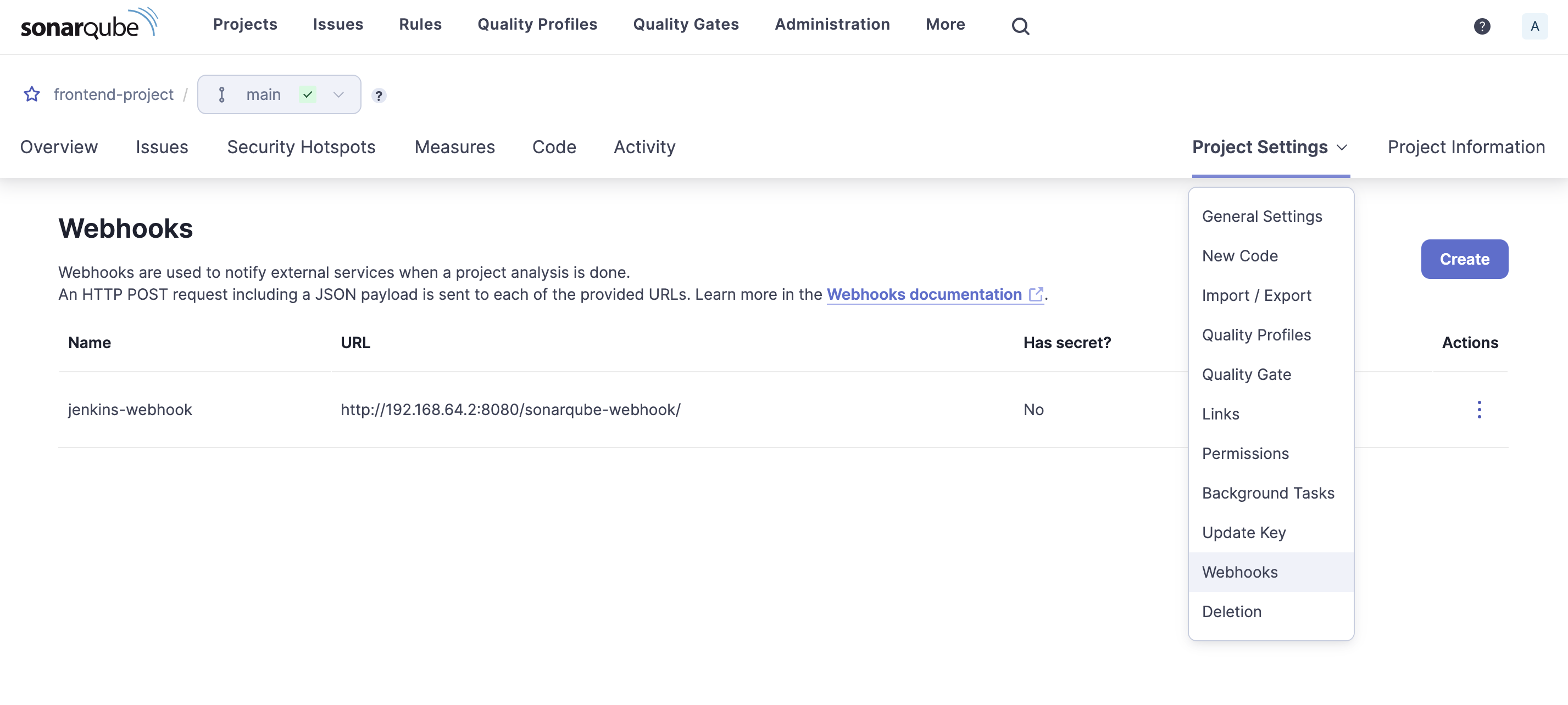Click the SonarQube logo
This screenshot has width=1568, height=705.
89,24
